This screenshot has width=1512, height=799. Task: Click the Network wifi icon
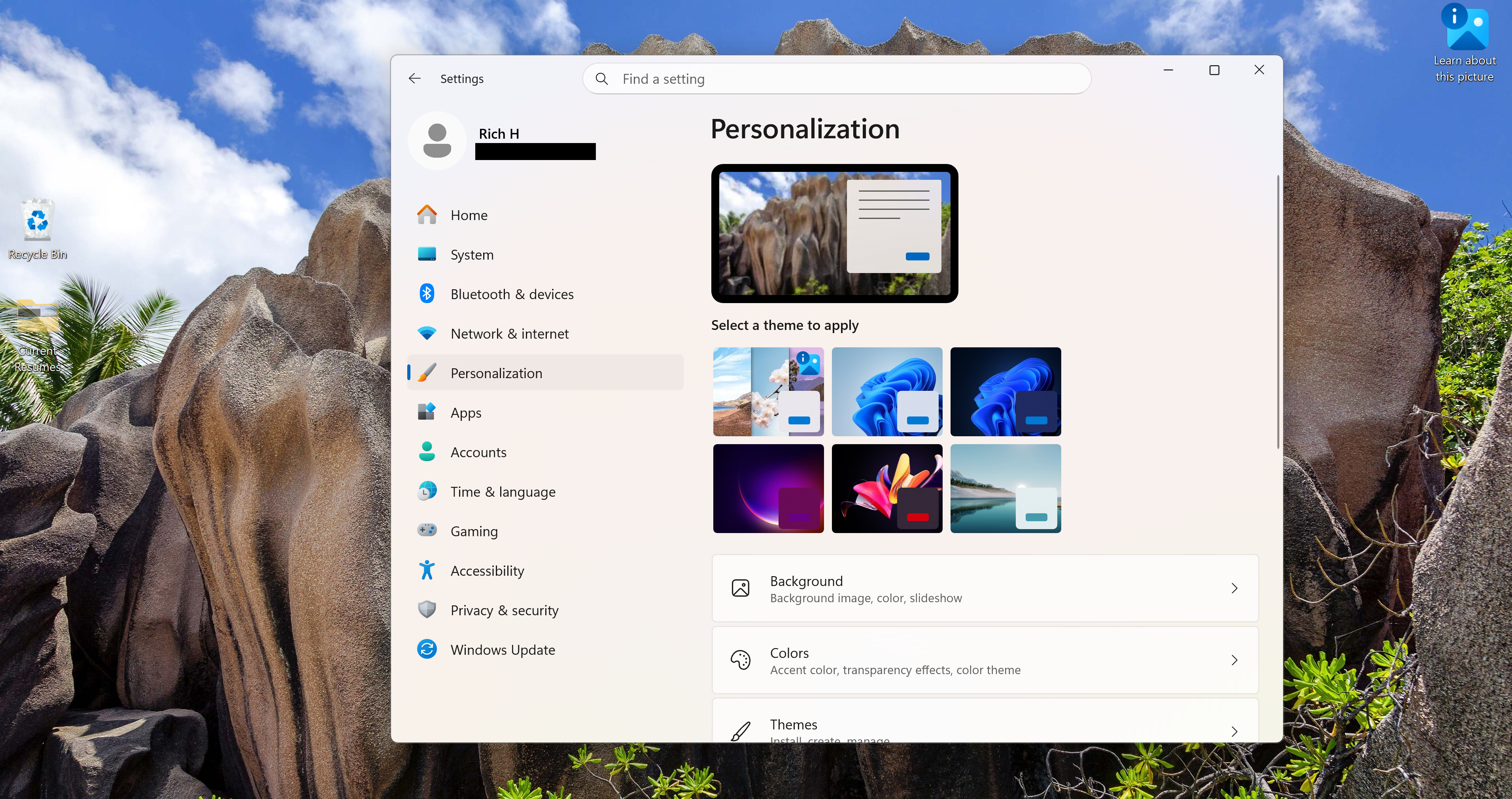(427, 333)
